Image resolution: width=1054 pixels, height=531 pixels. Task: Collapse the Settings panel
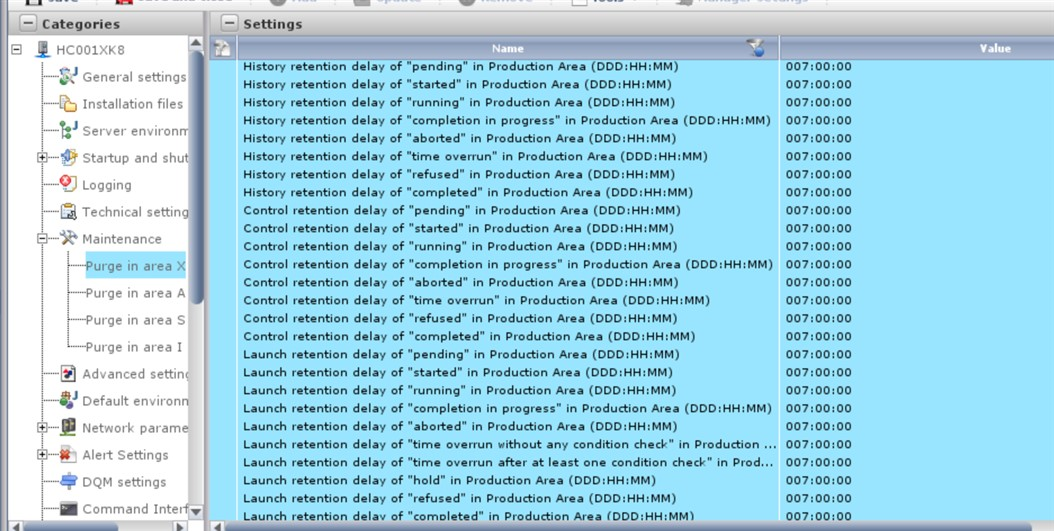tap(229, 24)
